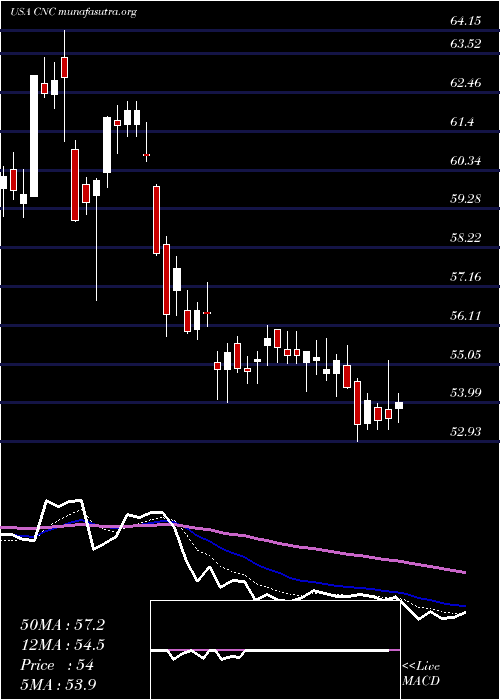Click the MACD inset chart panel

point(275,650)
